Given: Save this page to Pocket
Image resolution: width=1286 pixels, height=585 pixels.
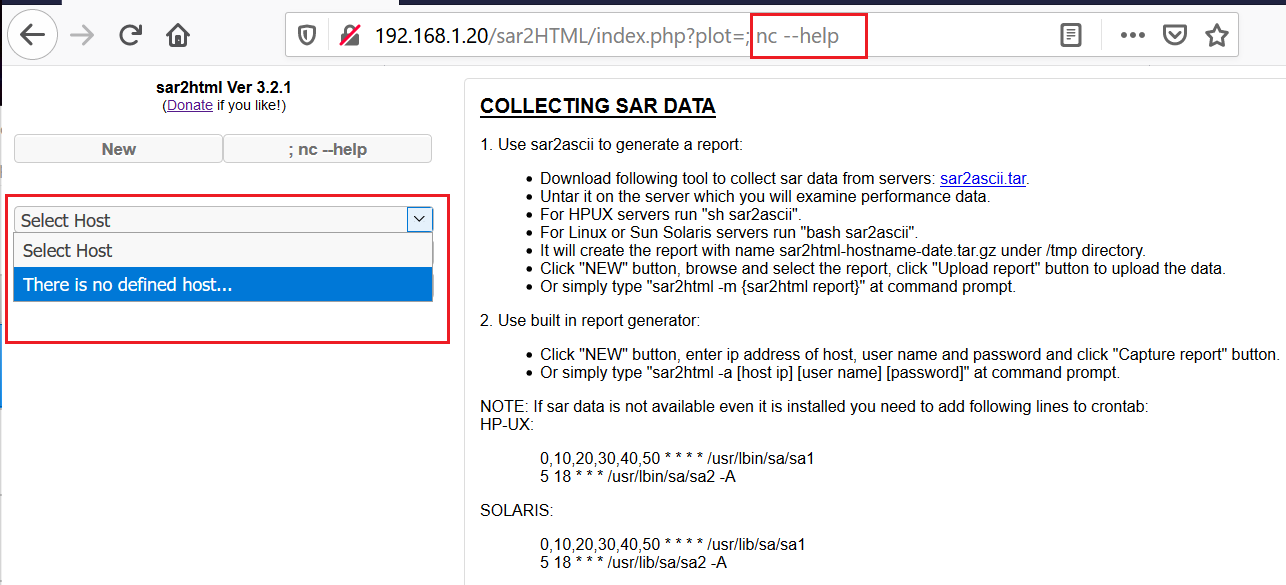Looking at the screenshot, I should click(x=1174, y=36).
